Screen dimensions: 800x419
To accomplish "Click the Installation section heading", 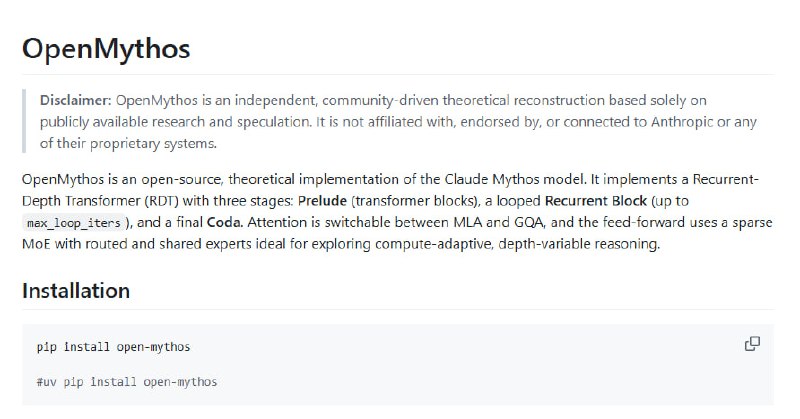I will tap(75, 291).
